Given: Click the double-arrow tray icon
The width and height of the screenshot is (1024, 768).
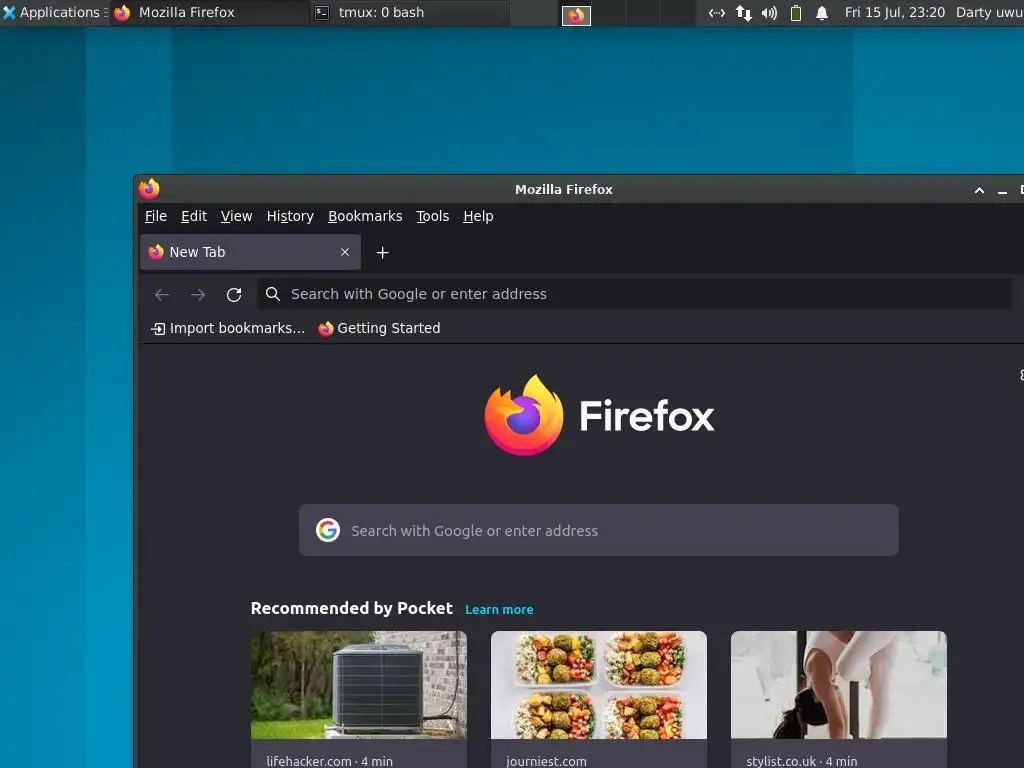Looking at the screenshot, I should (716, 12).
